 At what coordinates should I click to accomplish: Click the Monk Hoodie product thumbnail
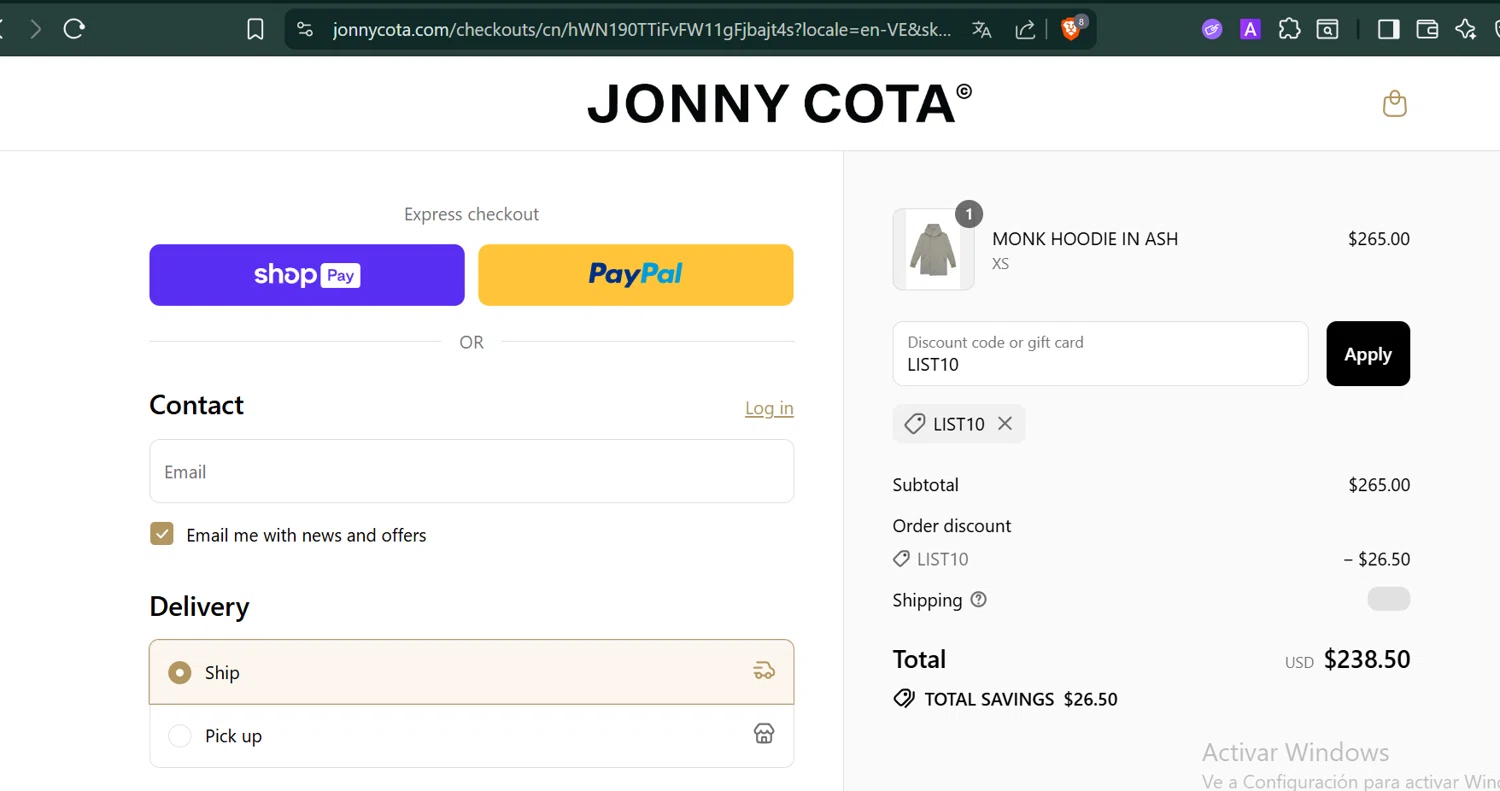933,249
